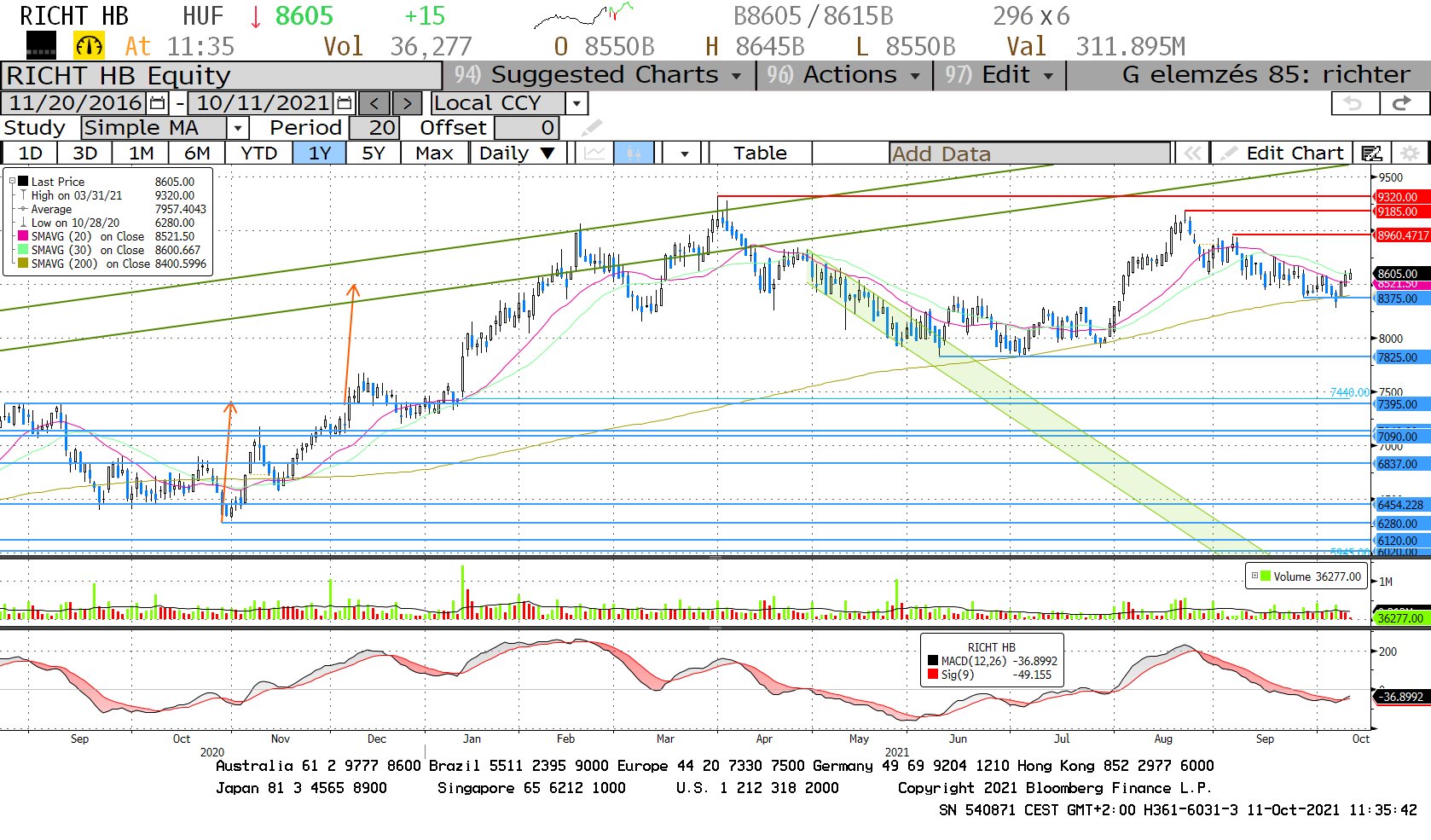The image size is (1431, 840).
Task: Click the Add Data input field
Action: tap(1029, 154)
